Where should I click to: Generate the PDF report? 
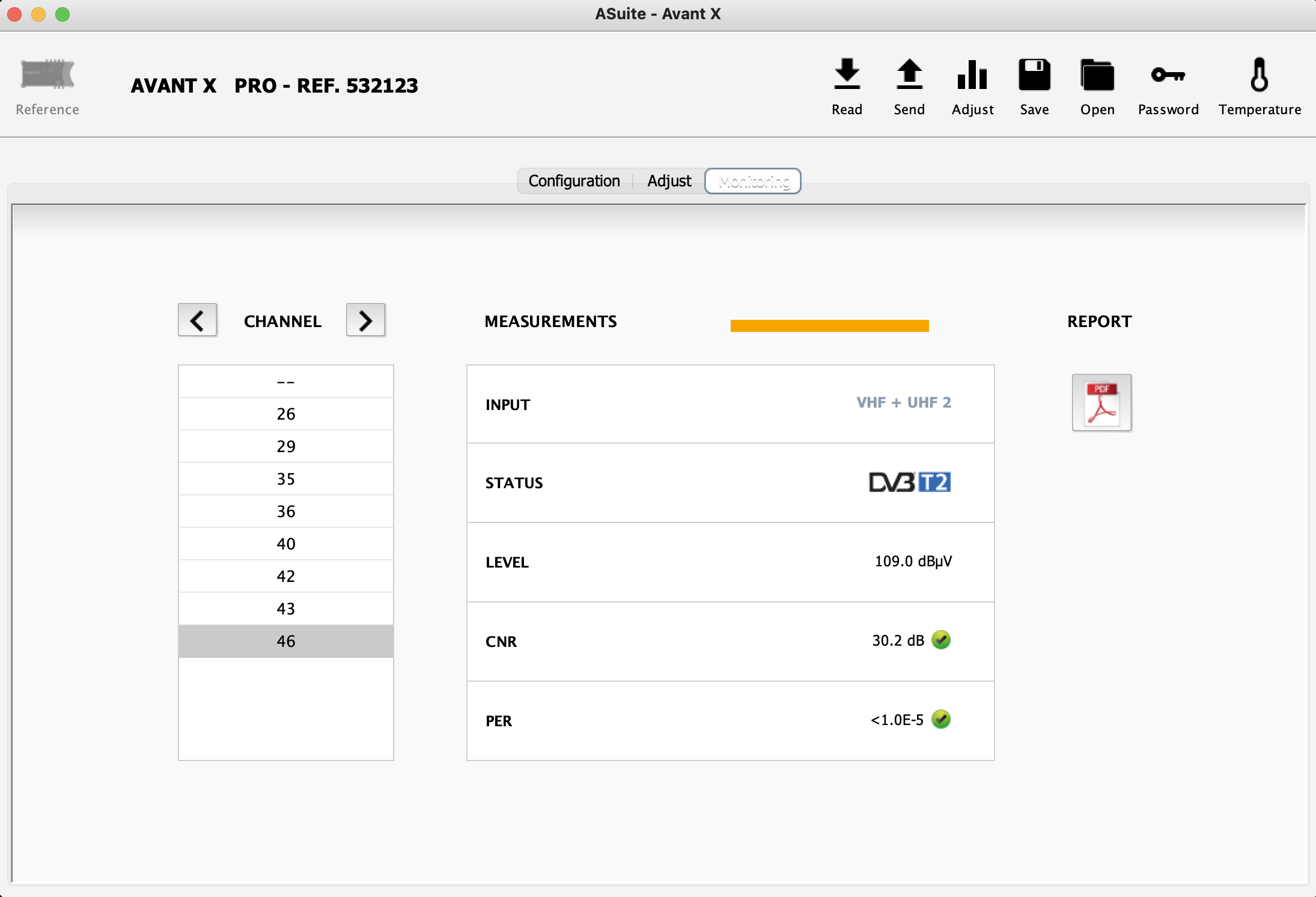click(x=1101, y=403)
